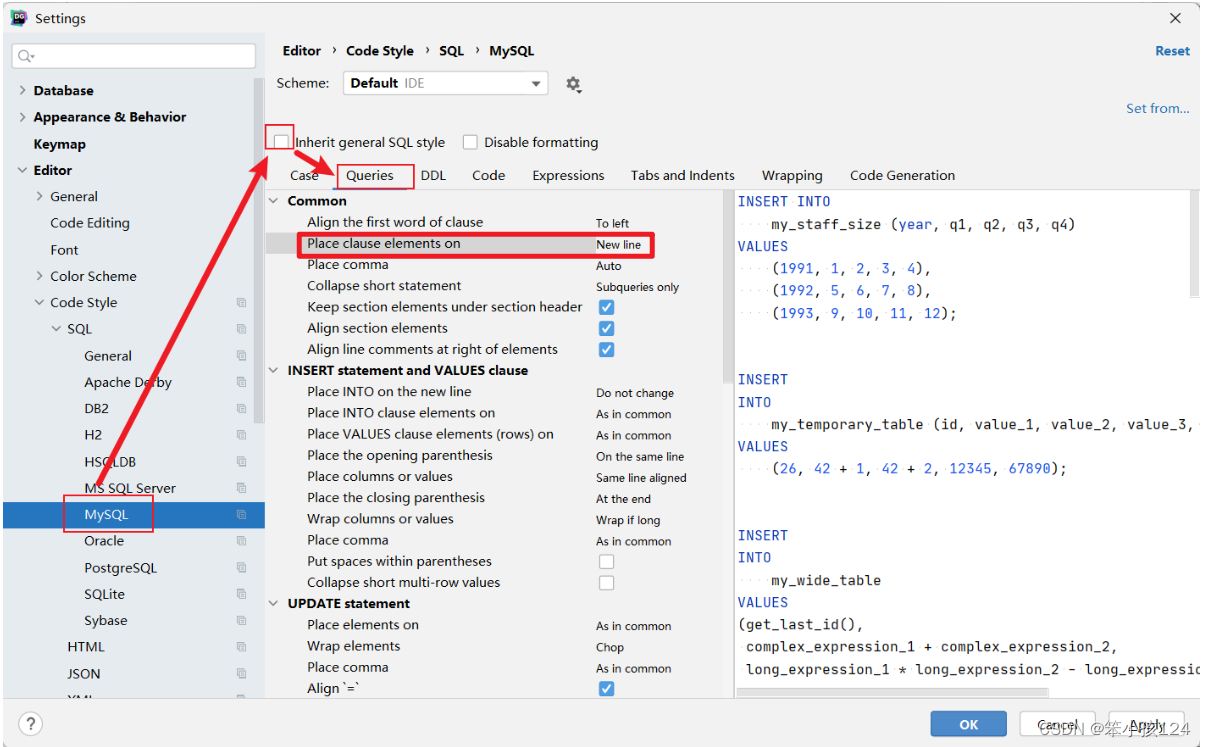This screenshot has width=1206, height=747.
Task: Click the copy icon beside PostgreSQL
Action: [x=241, y=568]
